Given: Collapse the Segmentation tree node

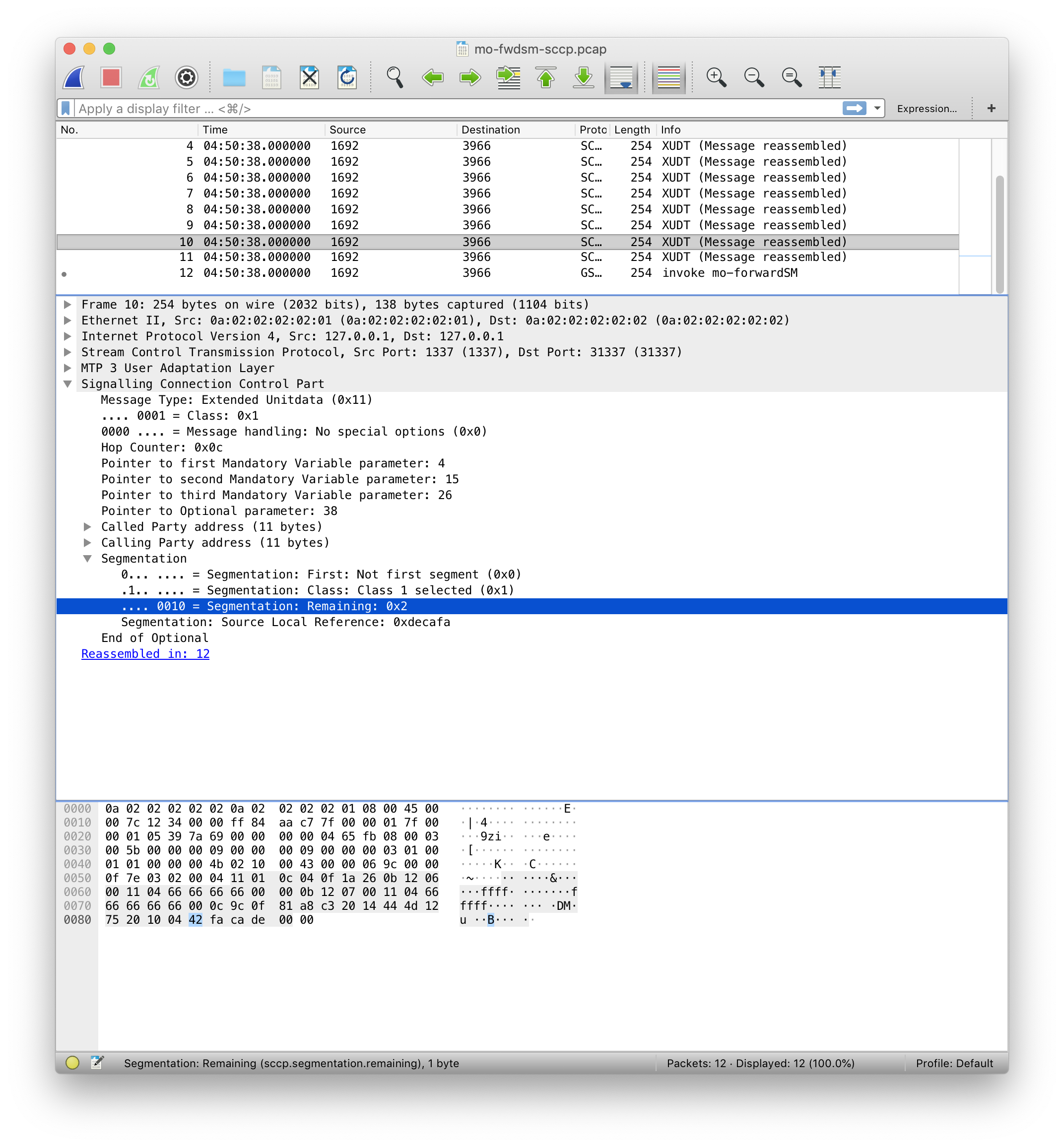Looking at the screenshot, I should [x=87, y=559].
